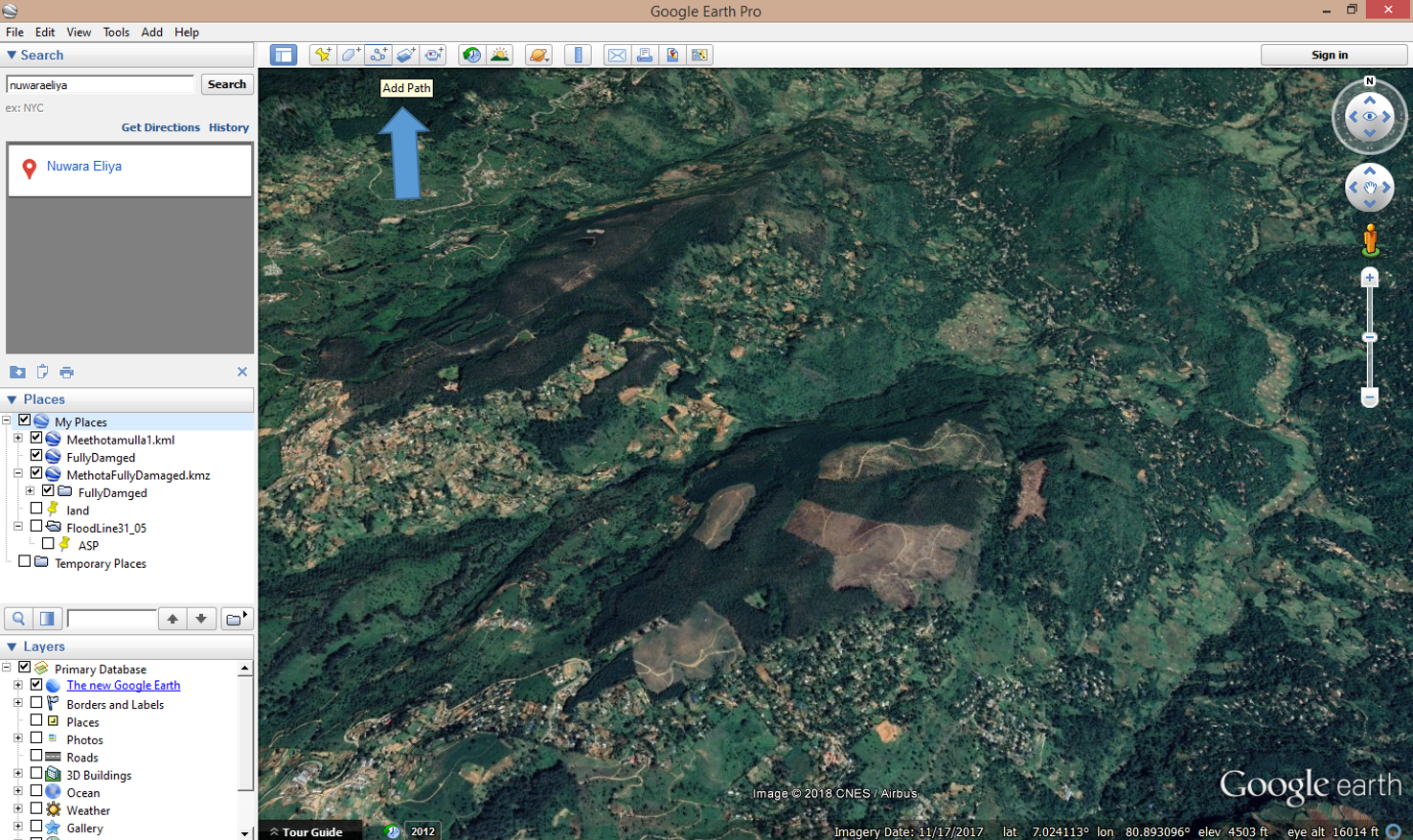The image size is (1413, 840).
Task: Check the land placemark checkbox
Action: point(36,510)
